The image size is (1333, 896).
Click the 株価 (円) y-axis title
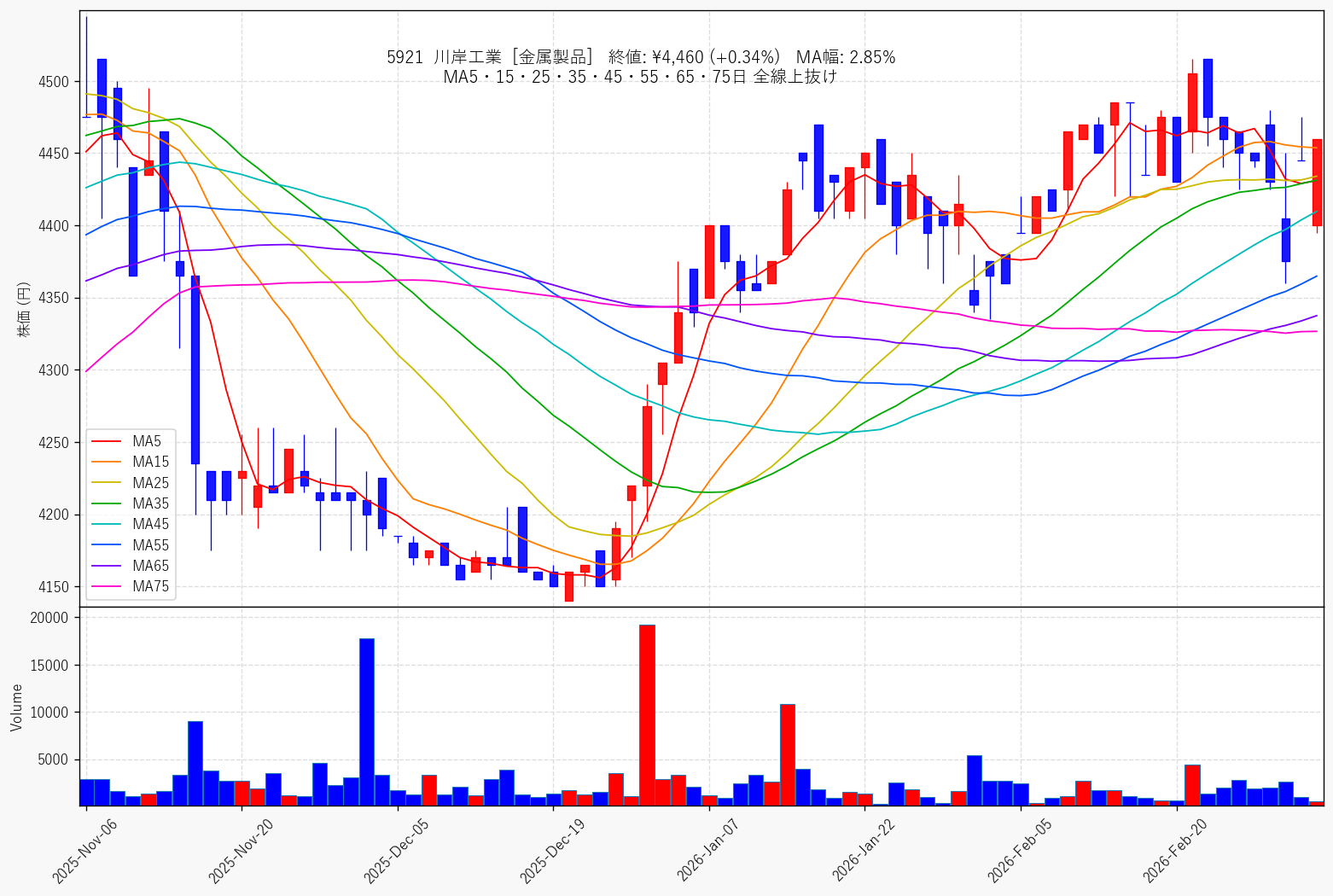[x=24, y=309]
